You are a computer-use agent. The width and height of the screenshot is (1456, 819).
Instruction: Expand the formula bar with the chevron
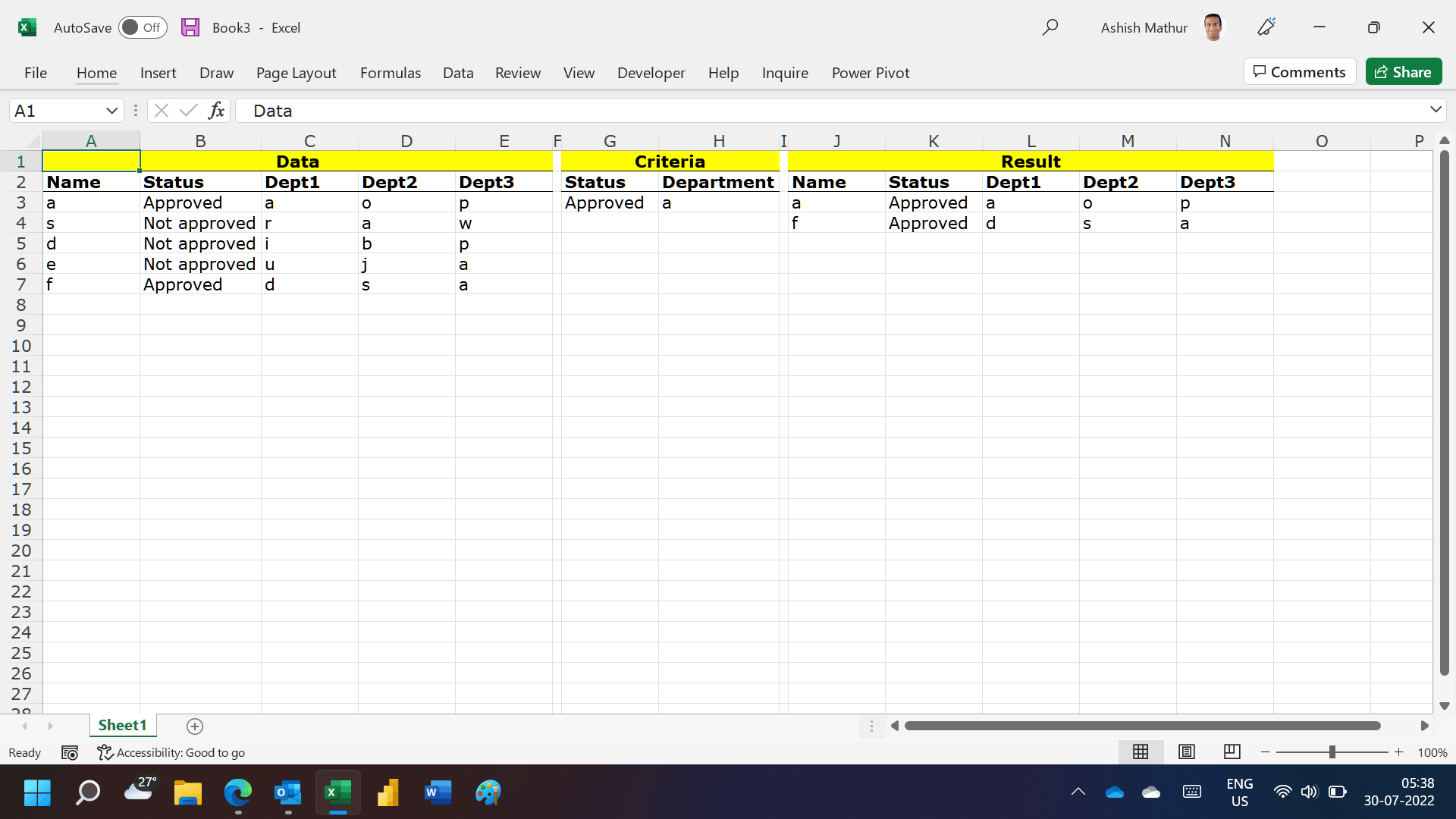point(1436,110)
